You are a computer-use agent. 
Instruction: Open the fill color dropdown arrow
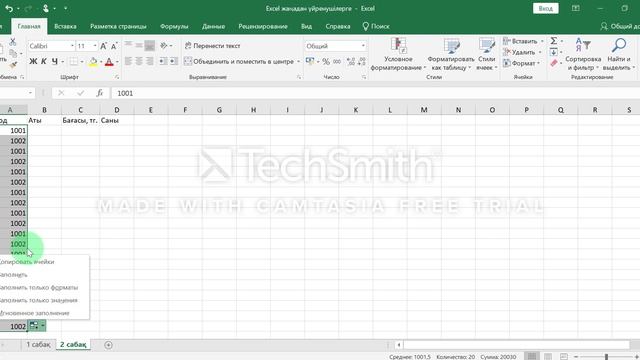point(101,62)
